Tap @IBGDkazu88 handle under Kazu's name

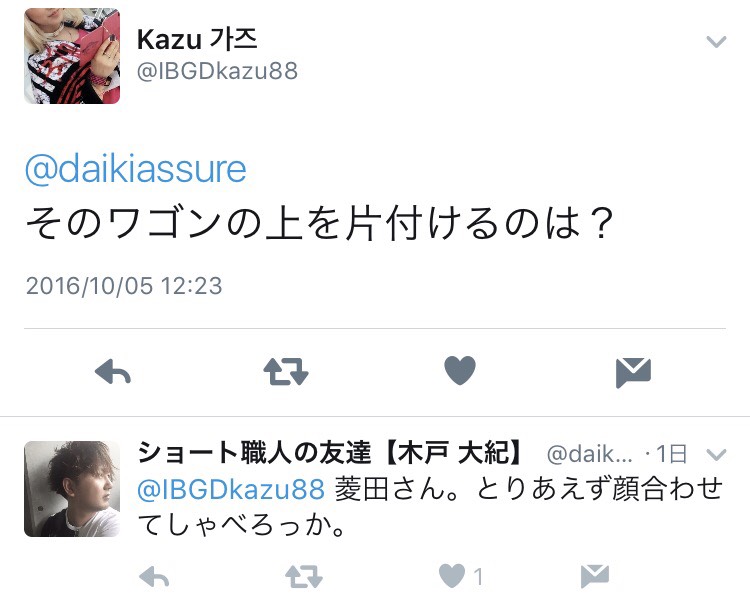click(x=217, y=71)
